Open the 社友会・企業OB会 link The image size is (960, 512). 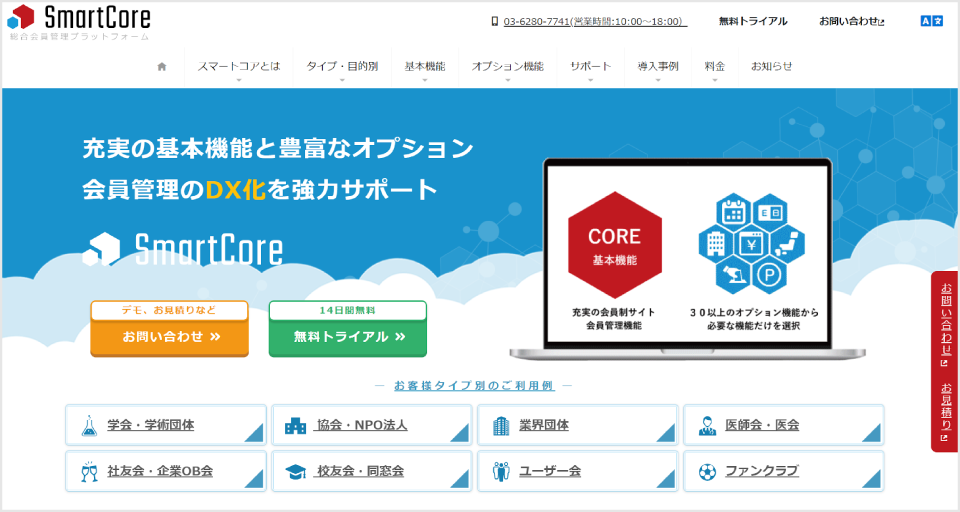click(160, 472)
